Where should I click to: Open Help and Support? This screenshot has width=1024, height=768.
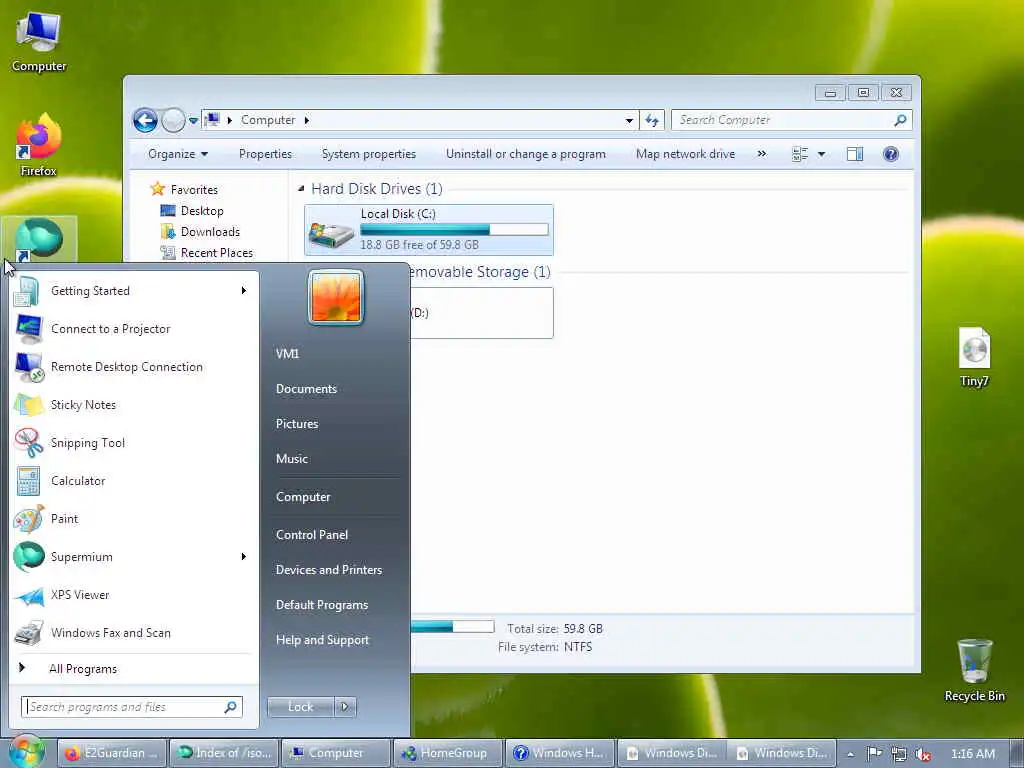click(x=323, y=640)
